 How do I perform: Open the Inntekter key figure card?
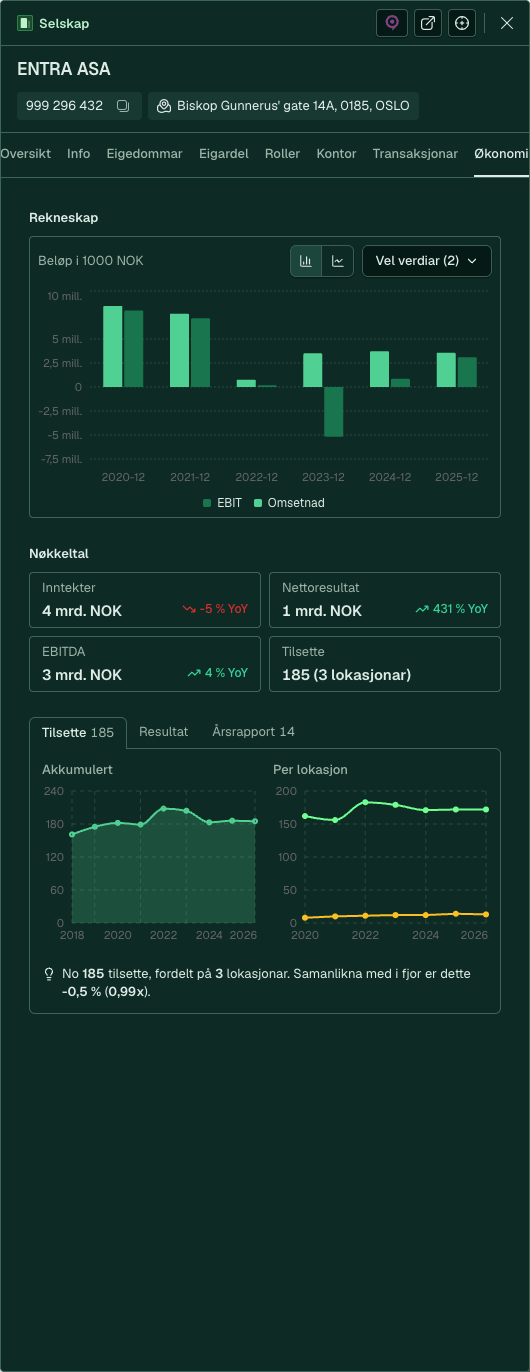[145, 600]
